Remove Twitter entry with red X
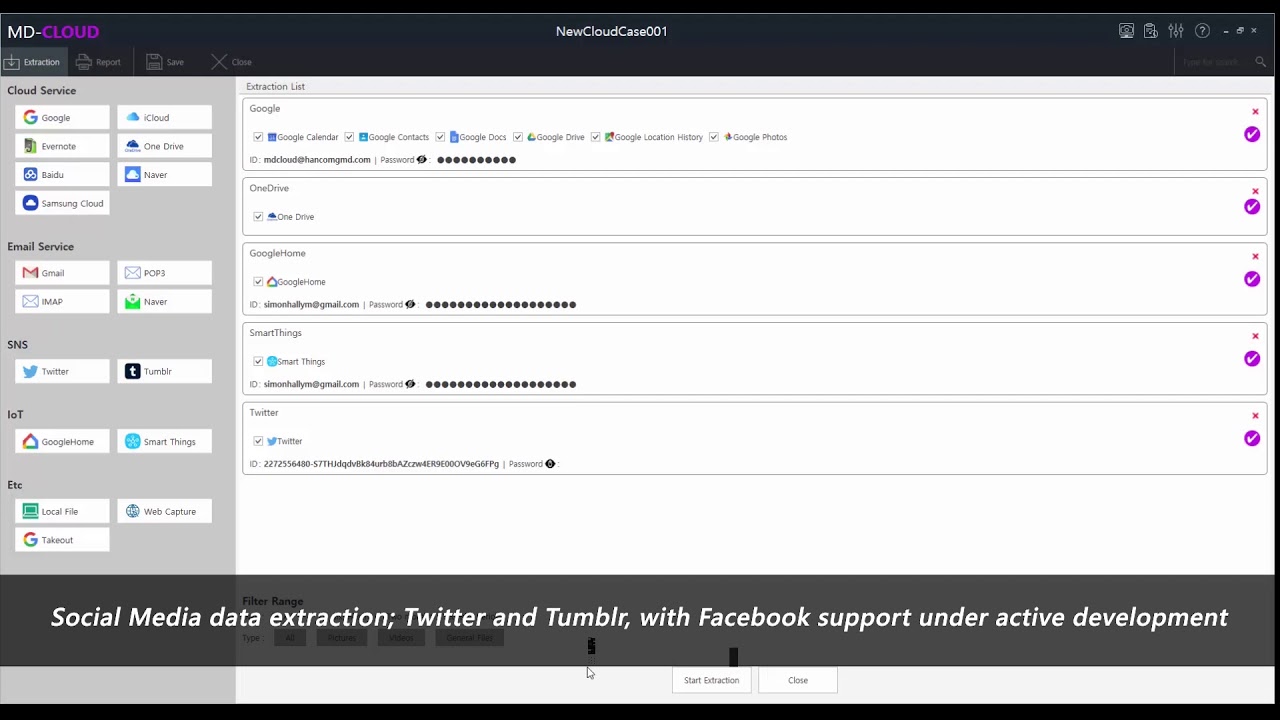This screenshot has height=720, width=1280. (x=1255, y=415)
